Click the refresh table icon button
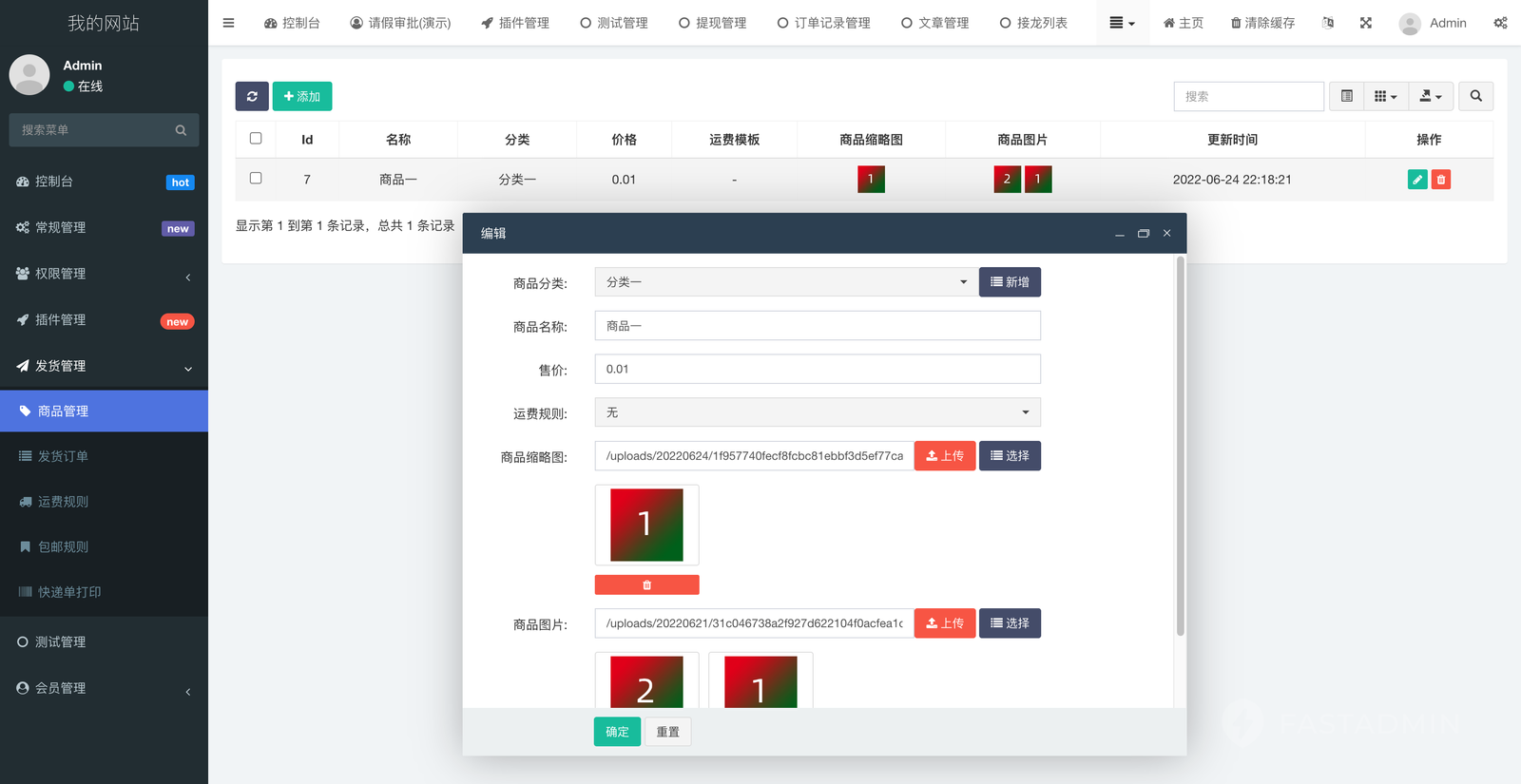The width and height of the screenshot is (1521, 784). [x=252, y=96]
